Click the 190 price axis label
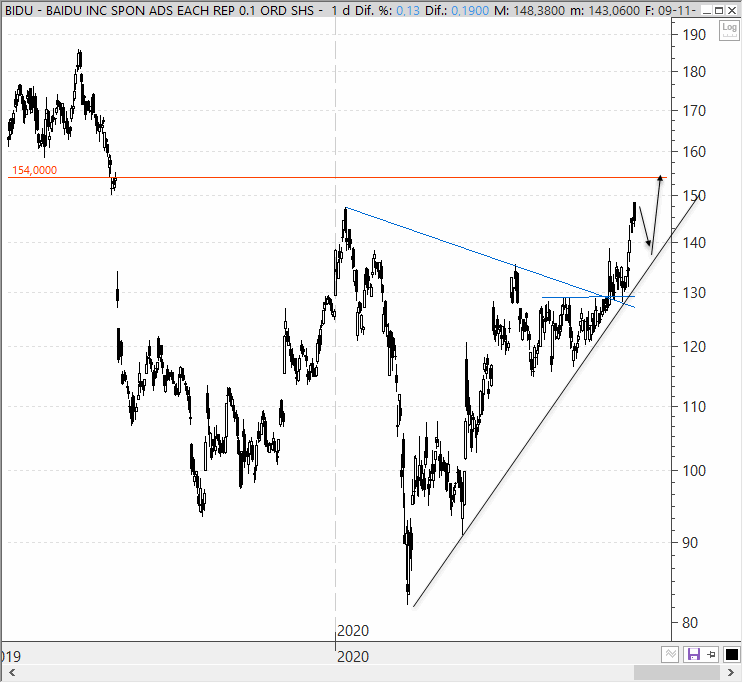Screen dimensions: 743x683 click(694, 35)
